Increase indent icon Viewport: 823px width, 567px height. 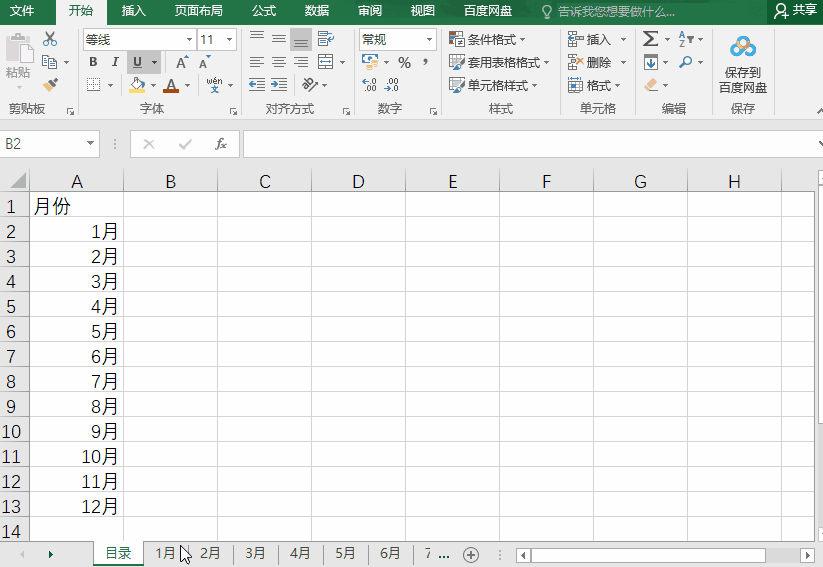[279, 85]
